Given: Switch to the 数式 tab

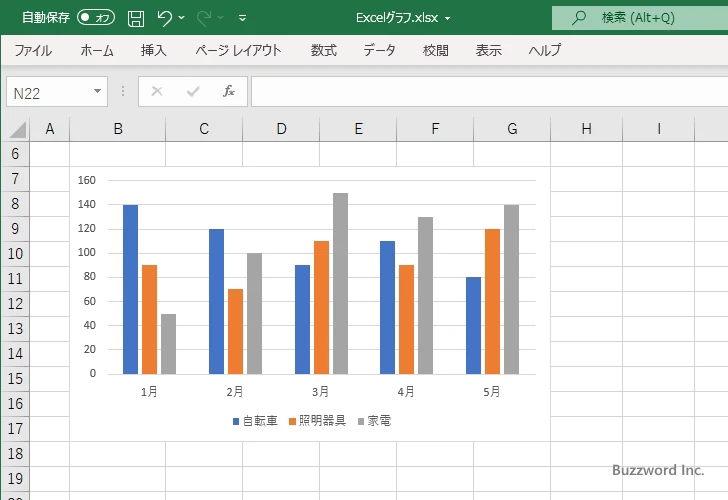Looking at the screenshot, I should click(x=324, y=50).
